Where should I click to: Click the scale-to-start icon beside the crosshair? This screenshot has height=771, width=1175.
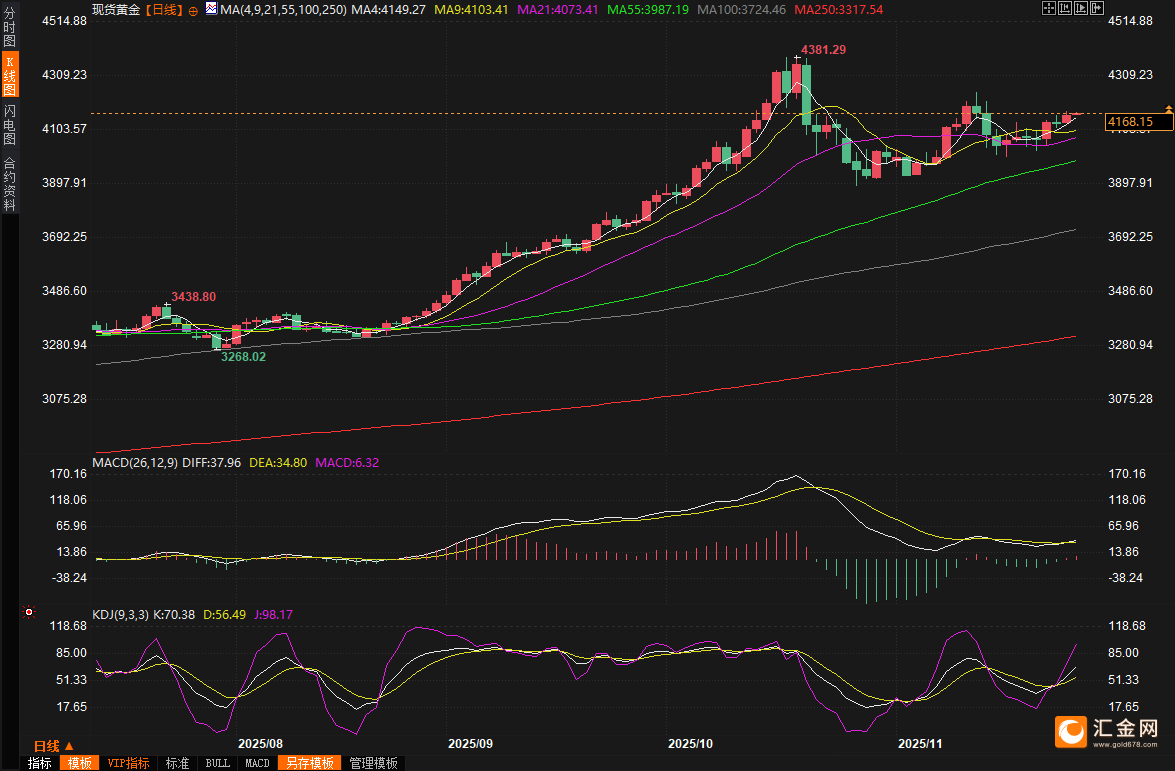point(1063,8)
